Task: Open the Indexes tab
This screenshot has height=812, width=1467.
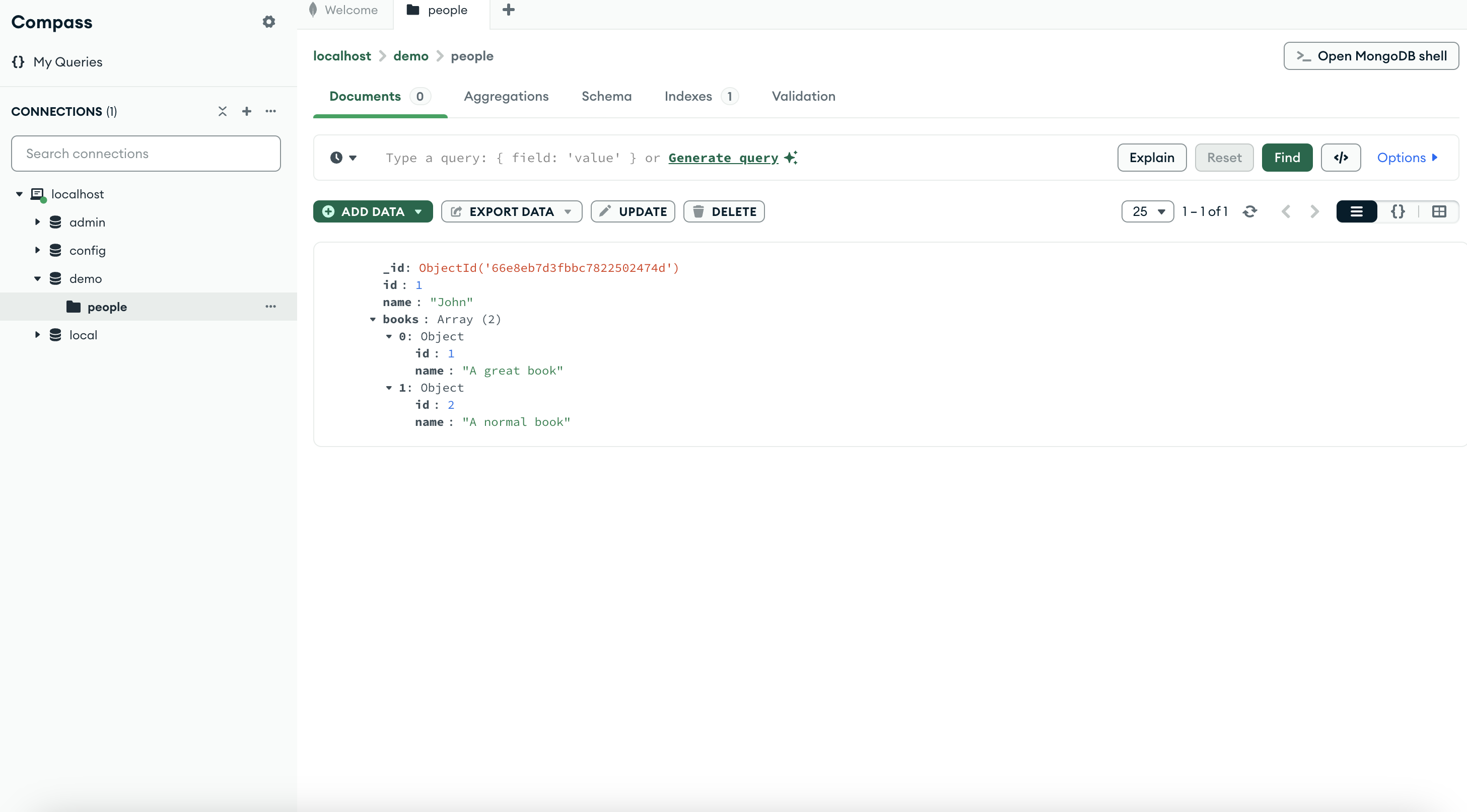Action: [x=702, y=96]
